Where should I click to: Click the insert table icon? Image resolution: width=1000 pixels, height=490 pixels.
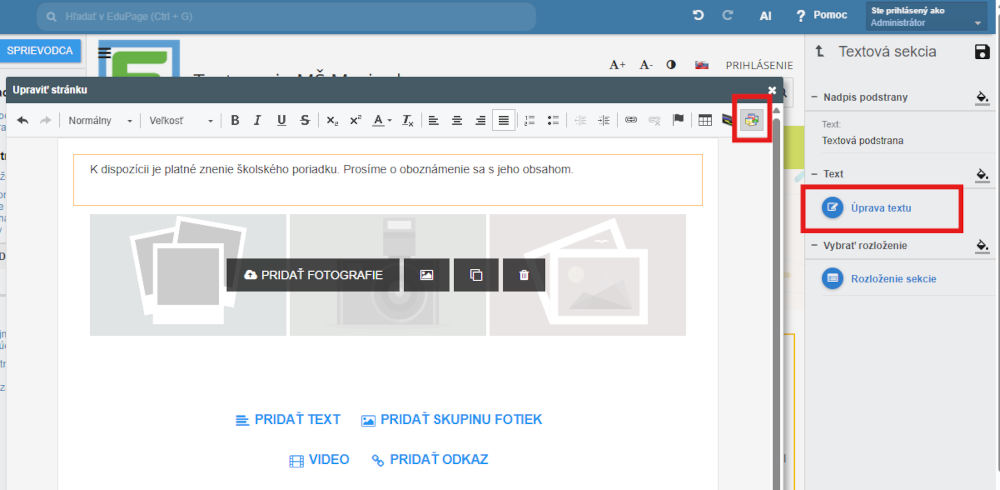pyautogui.click(x=705, y=121)
